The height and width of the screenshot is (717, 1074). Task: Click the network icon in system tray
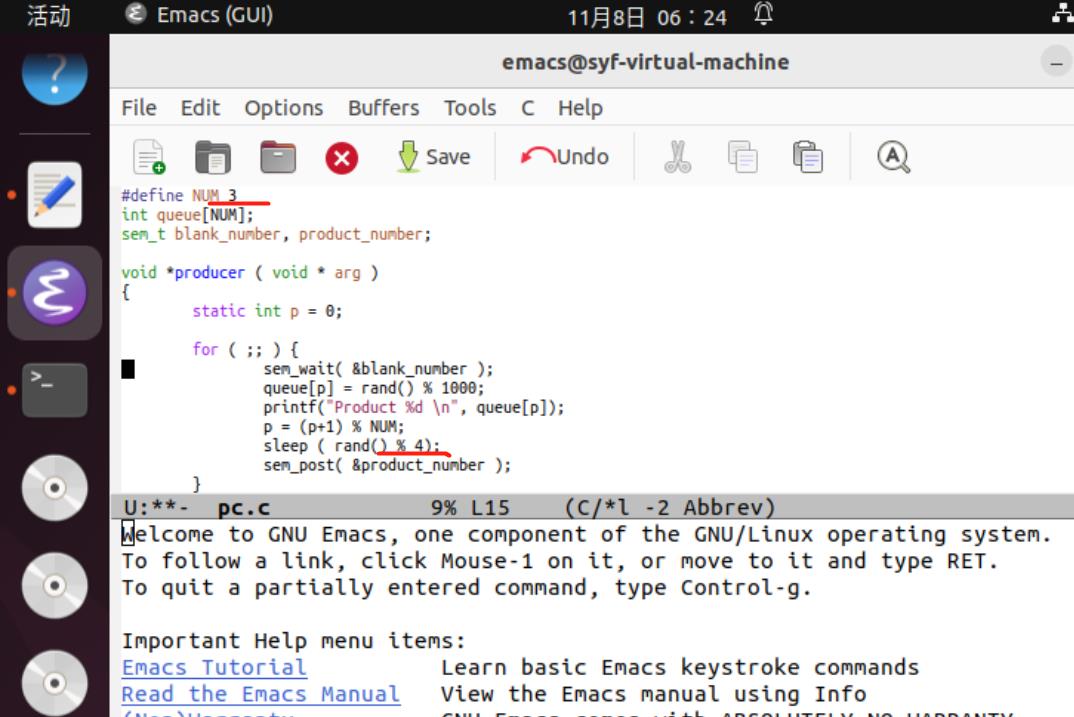(x=1062, y=12)
